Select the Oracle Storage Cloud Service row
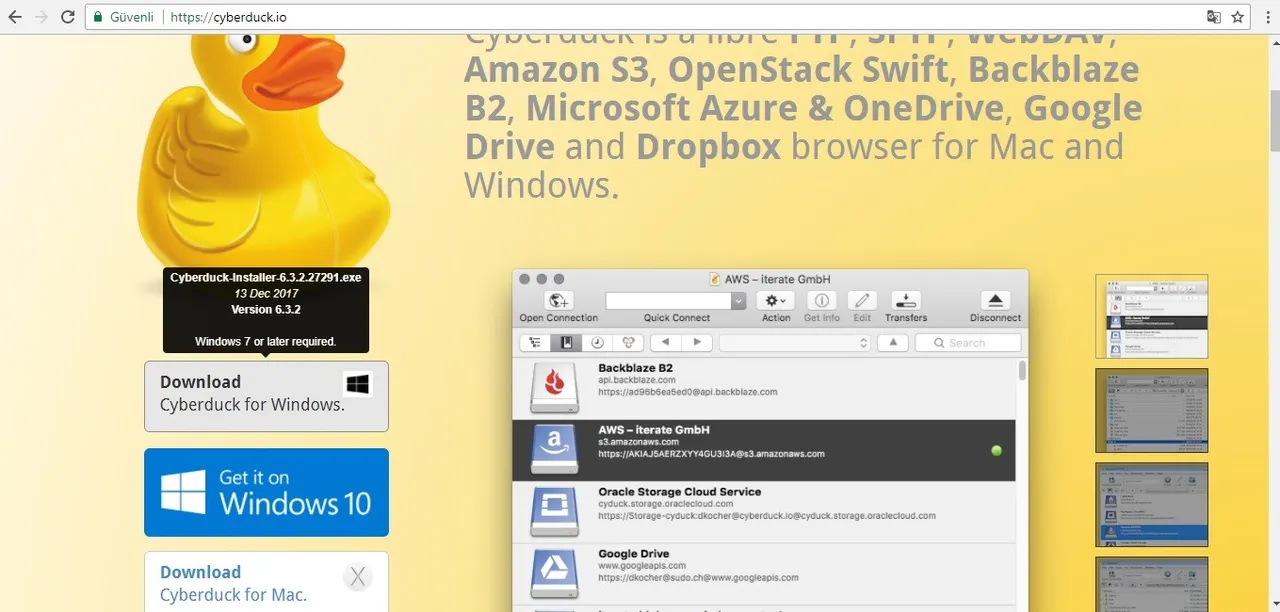This screenshot has height=612, width=1280. click(764, 512)
